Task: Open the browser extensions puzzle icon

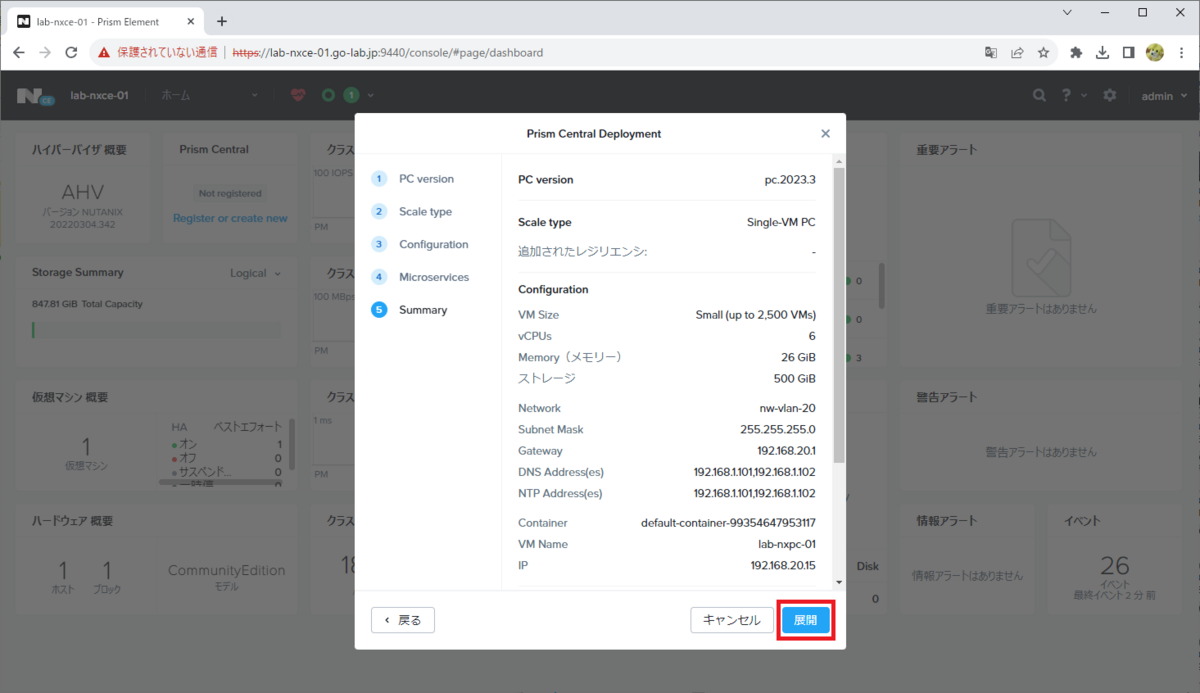Action: 1077,52
